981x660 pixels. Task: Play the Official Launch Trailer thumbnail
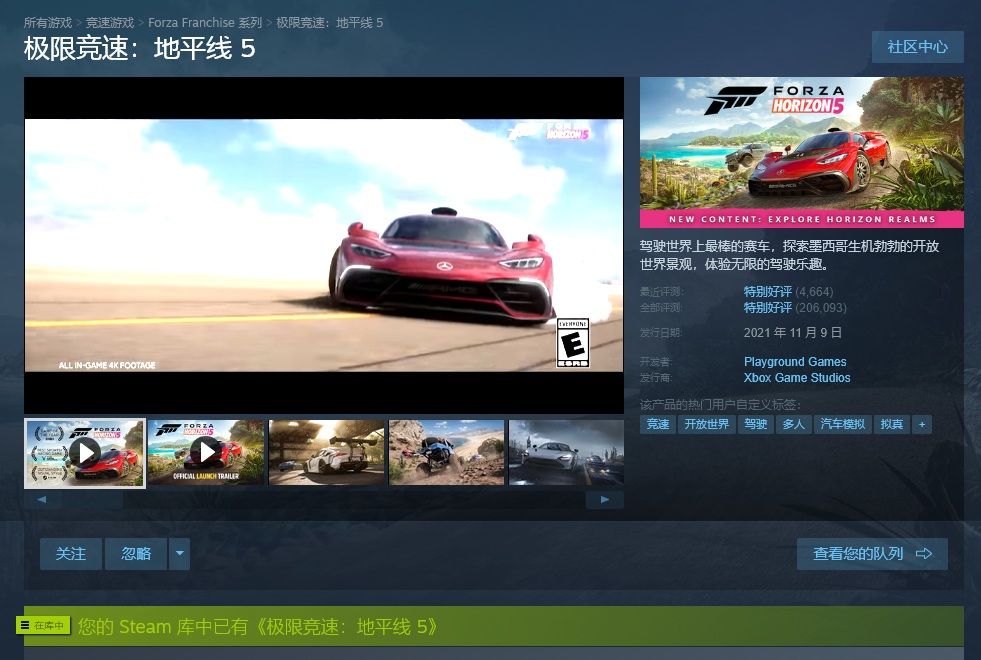click(x=206, y=452)
